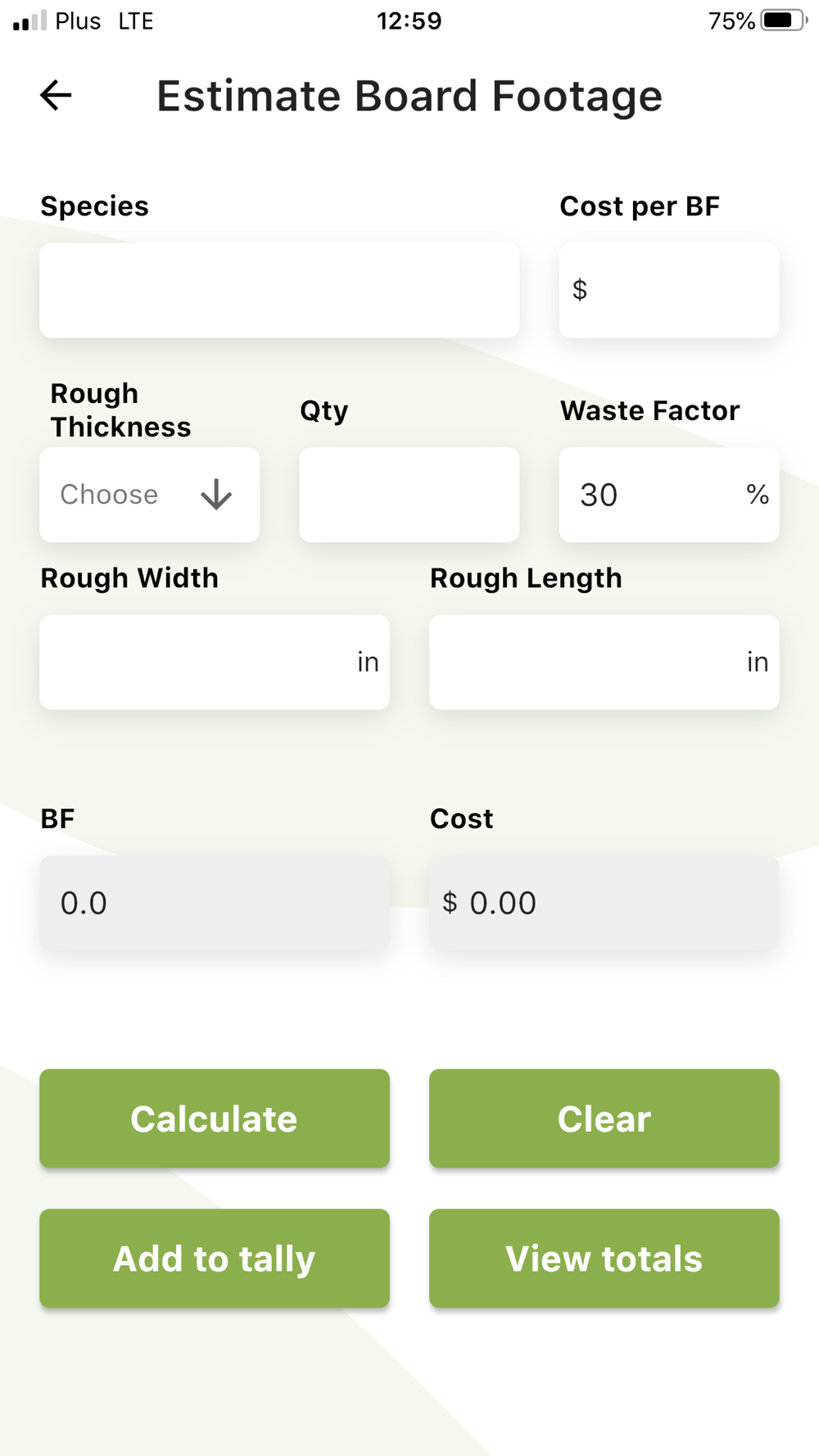The height and width of the screenshot is (1456, 819).
Task: Tap the Cost result box showing $0.00
Action: point(604,902)
